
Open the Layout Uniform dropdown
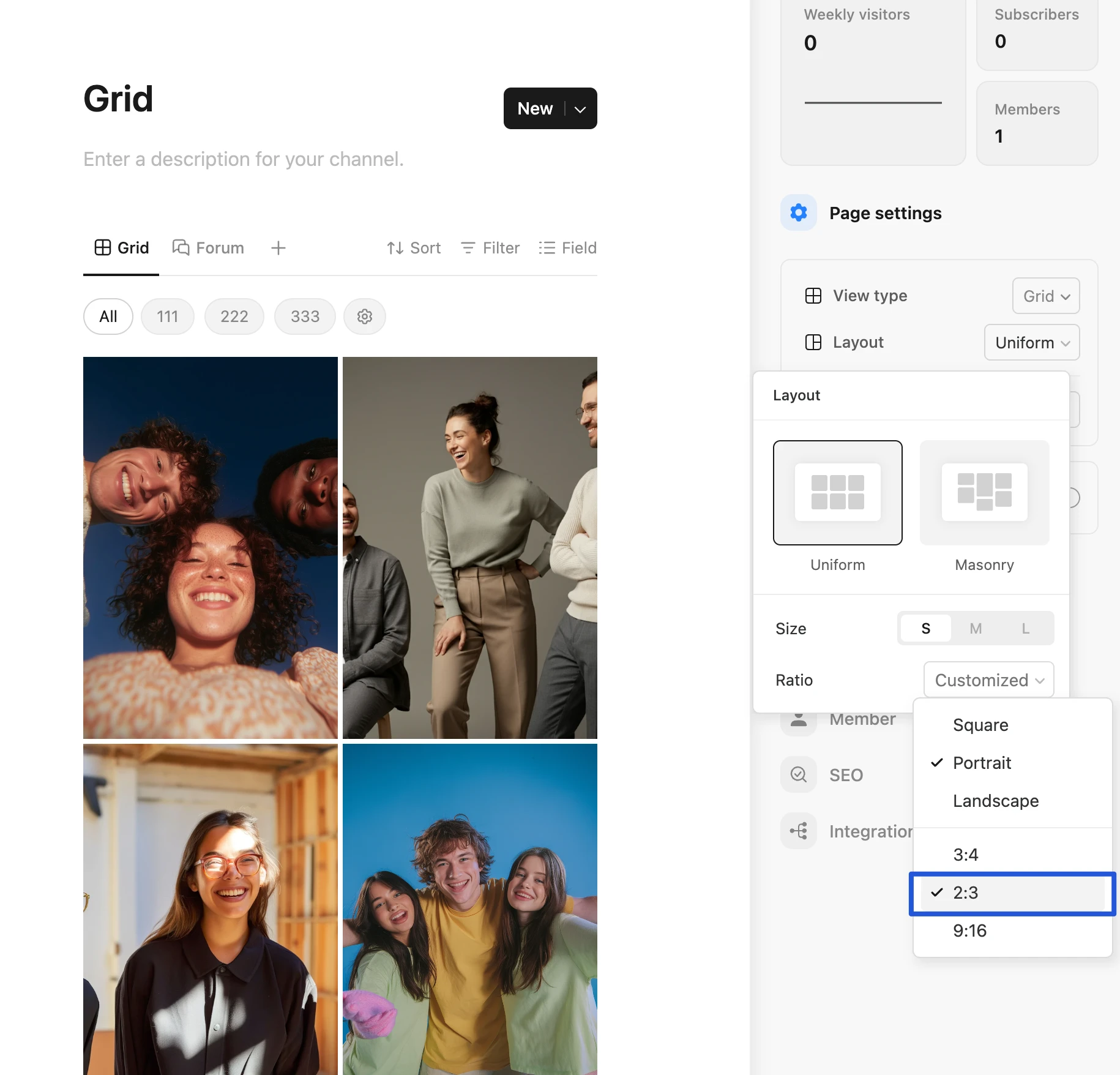pyautogui.click(x=1032, y=343)
